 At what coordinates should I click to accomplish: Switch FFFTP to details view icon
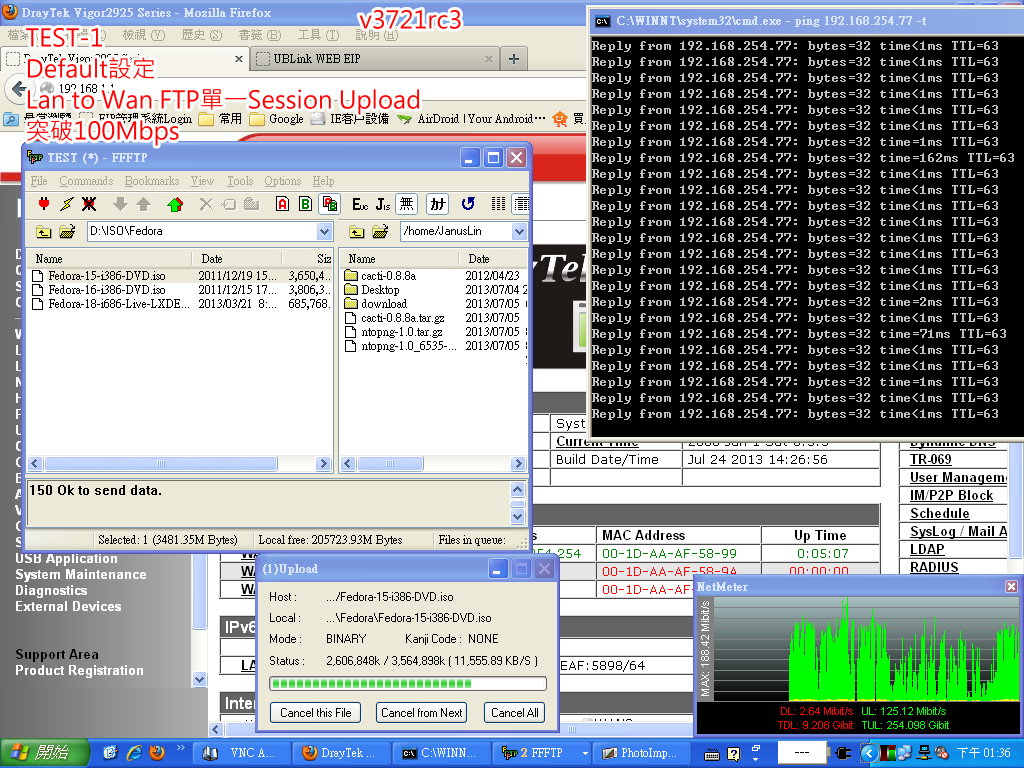coord(520,204)
